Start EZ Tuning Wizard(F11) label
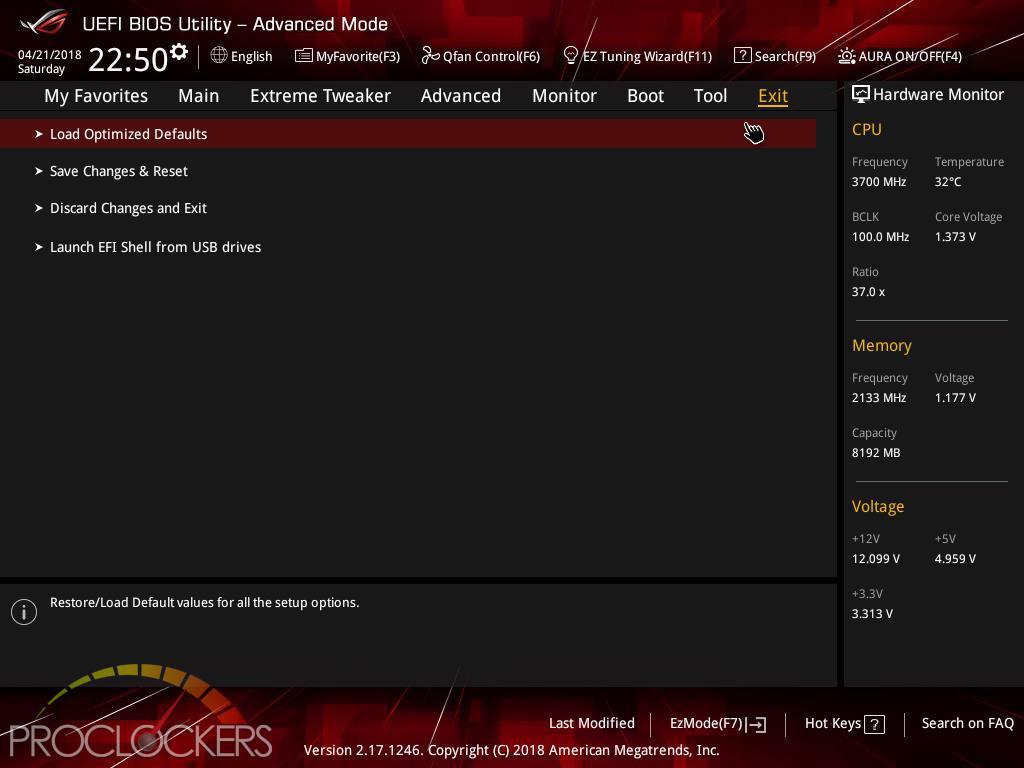Viewport: 1024px width, 768px height. (647, 56)
